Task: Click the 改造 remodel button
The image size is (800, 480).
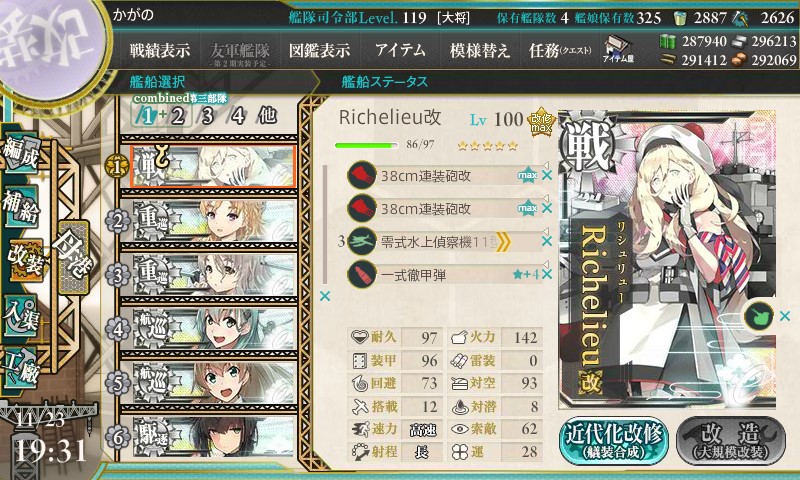Action: click(731, 441)
